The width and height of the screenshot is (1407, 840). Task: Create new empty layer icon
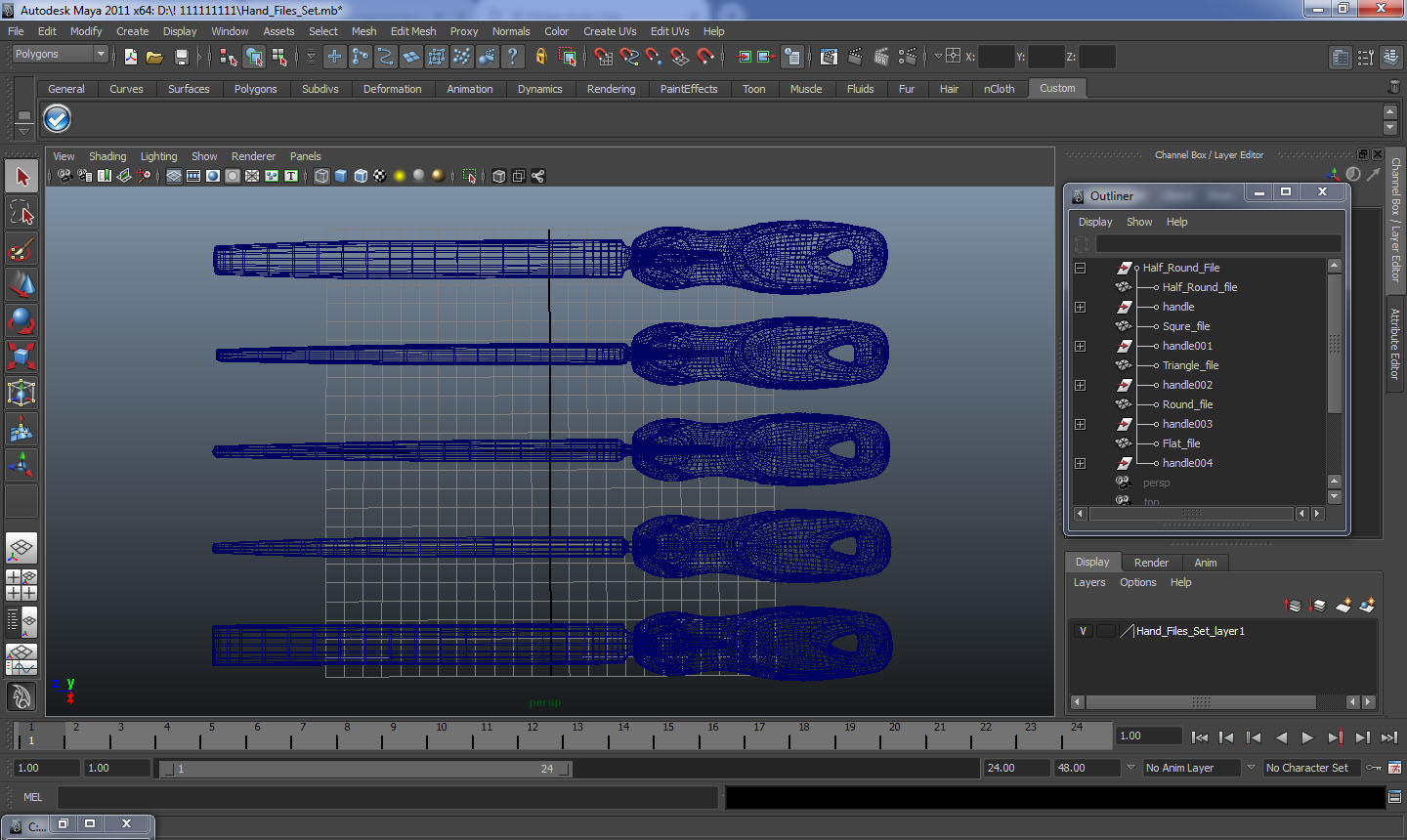coord(1343,606)
